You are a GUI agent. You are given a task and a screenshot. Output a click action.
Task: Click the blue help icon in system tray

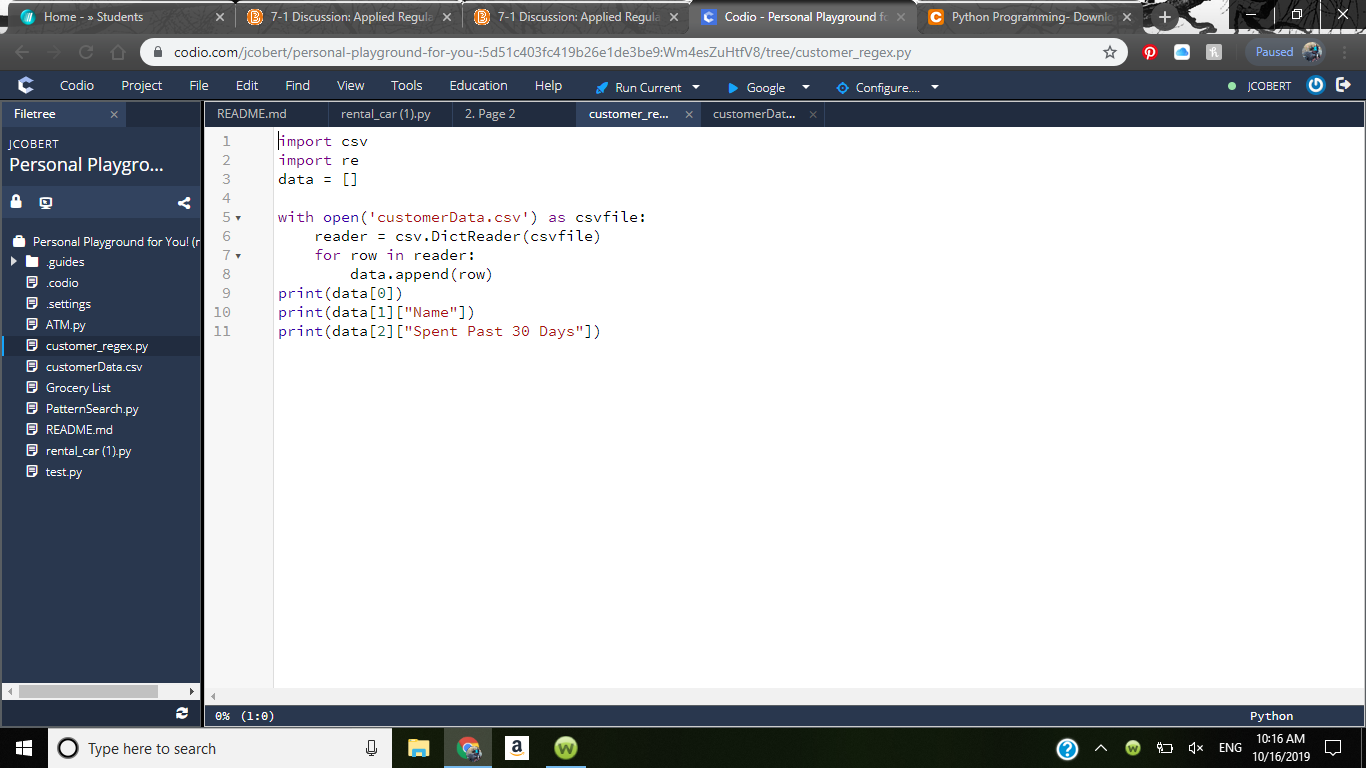coord(1068,748)
